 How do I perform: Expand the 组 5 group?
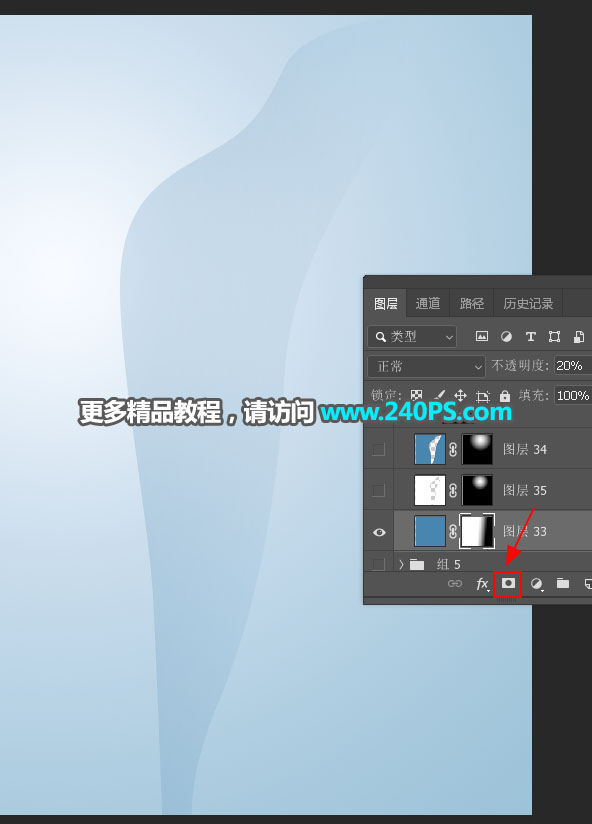pos(401,564)
